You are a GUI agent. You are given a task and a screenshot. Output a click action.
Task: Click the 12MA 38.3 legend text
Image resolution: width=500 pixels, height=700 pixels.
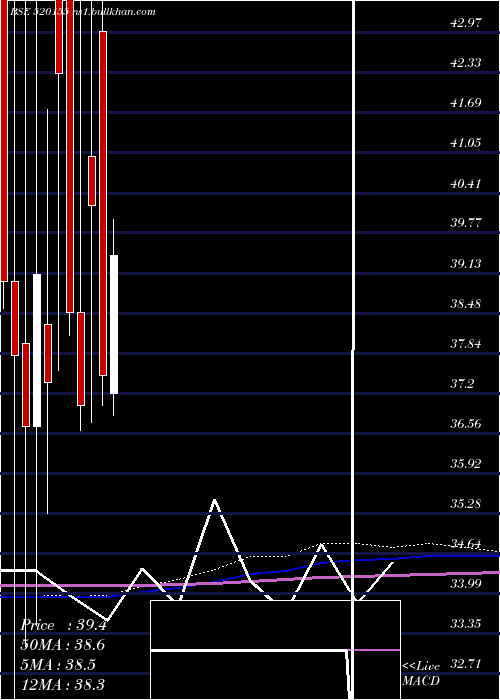[x=62, y=684]
